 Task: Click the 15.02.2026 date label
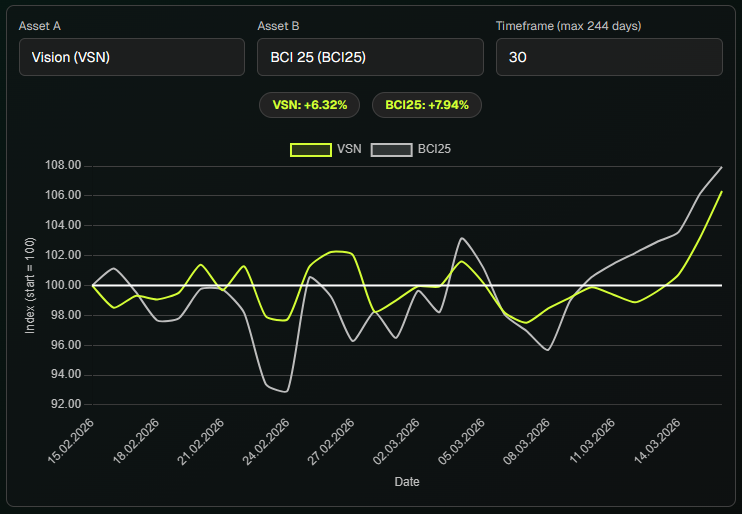71,441
